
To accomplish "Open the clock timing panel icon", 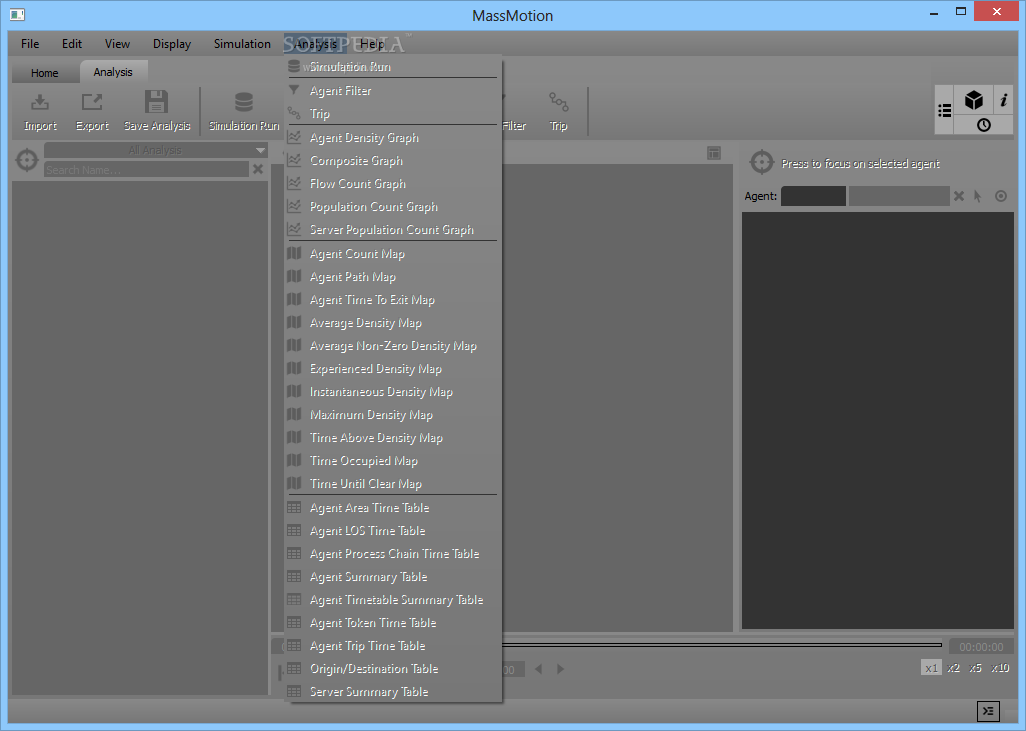I will (x=983, y=125).
